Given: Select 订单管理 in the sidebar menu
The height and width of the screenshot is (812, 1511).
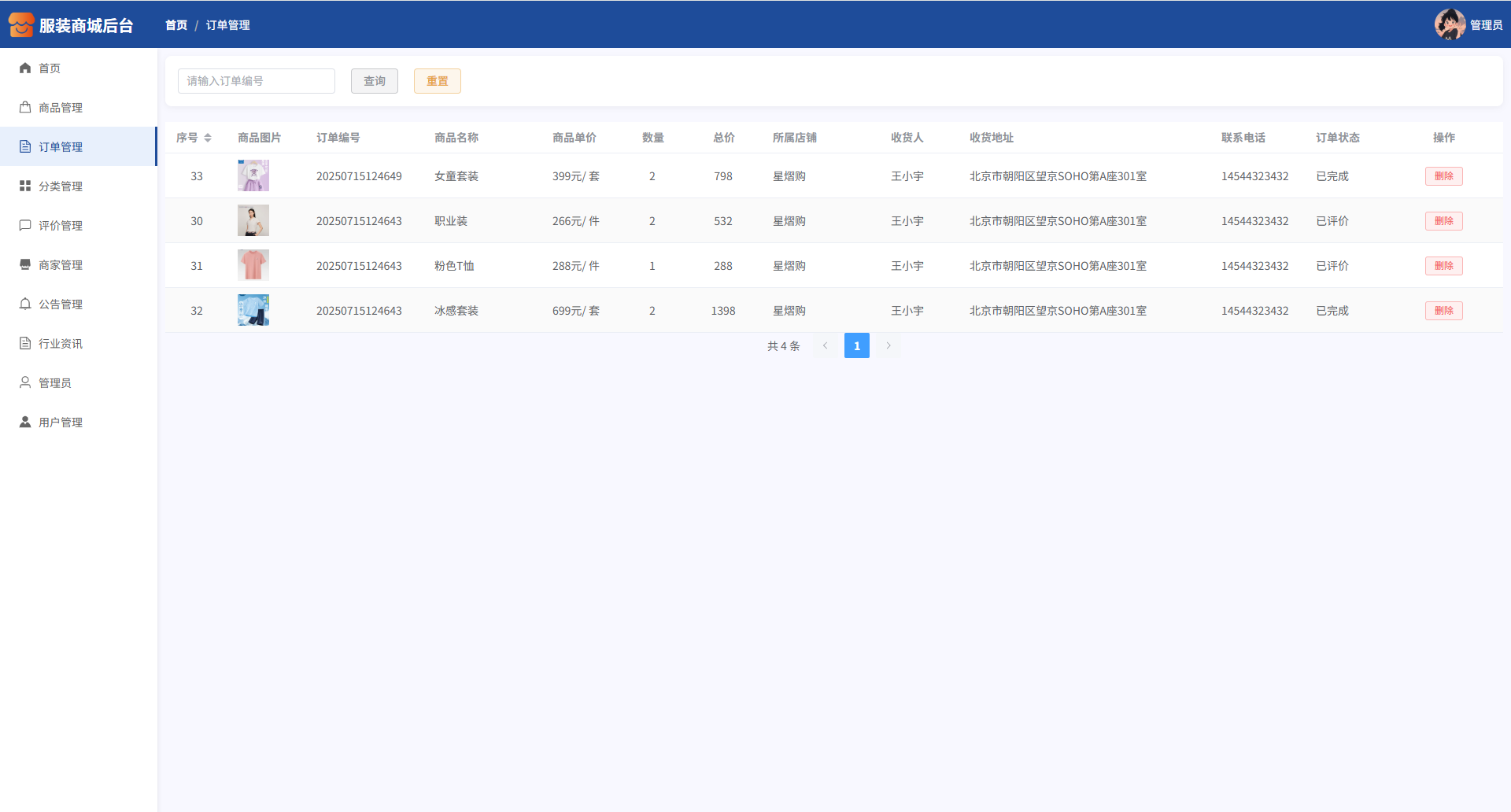Looking at the screenshot, I should click(x=61, y=147).
